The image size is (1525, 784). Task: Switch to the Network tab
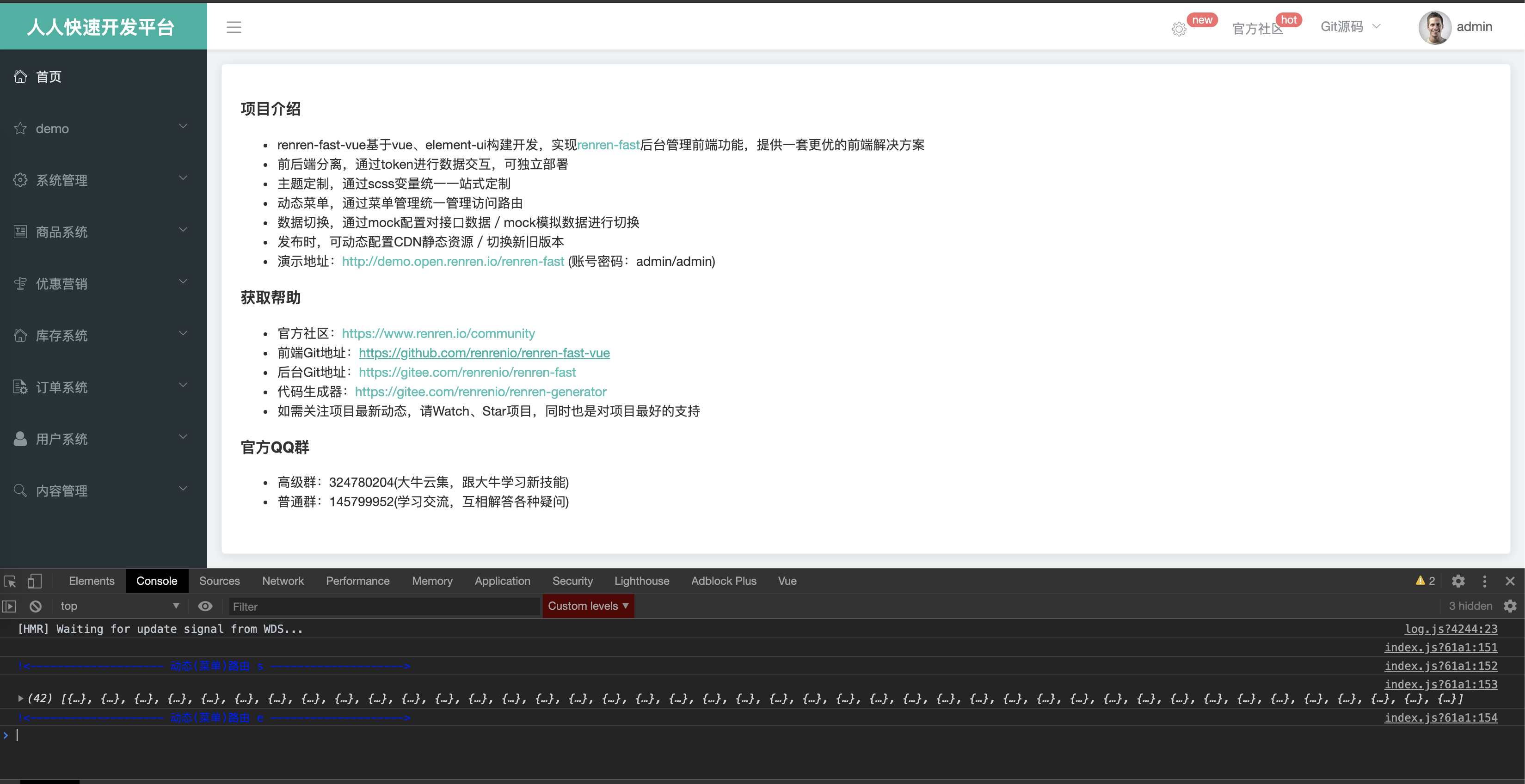coord(283,581)
